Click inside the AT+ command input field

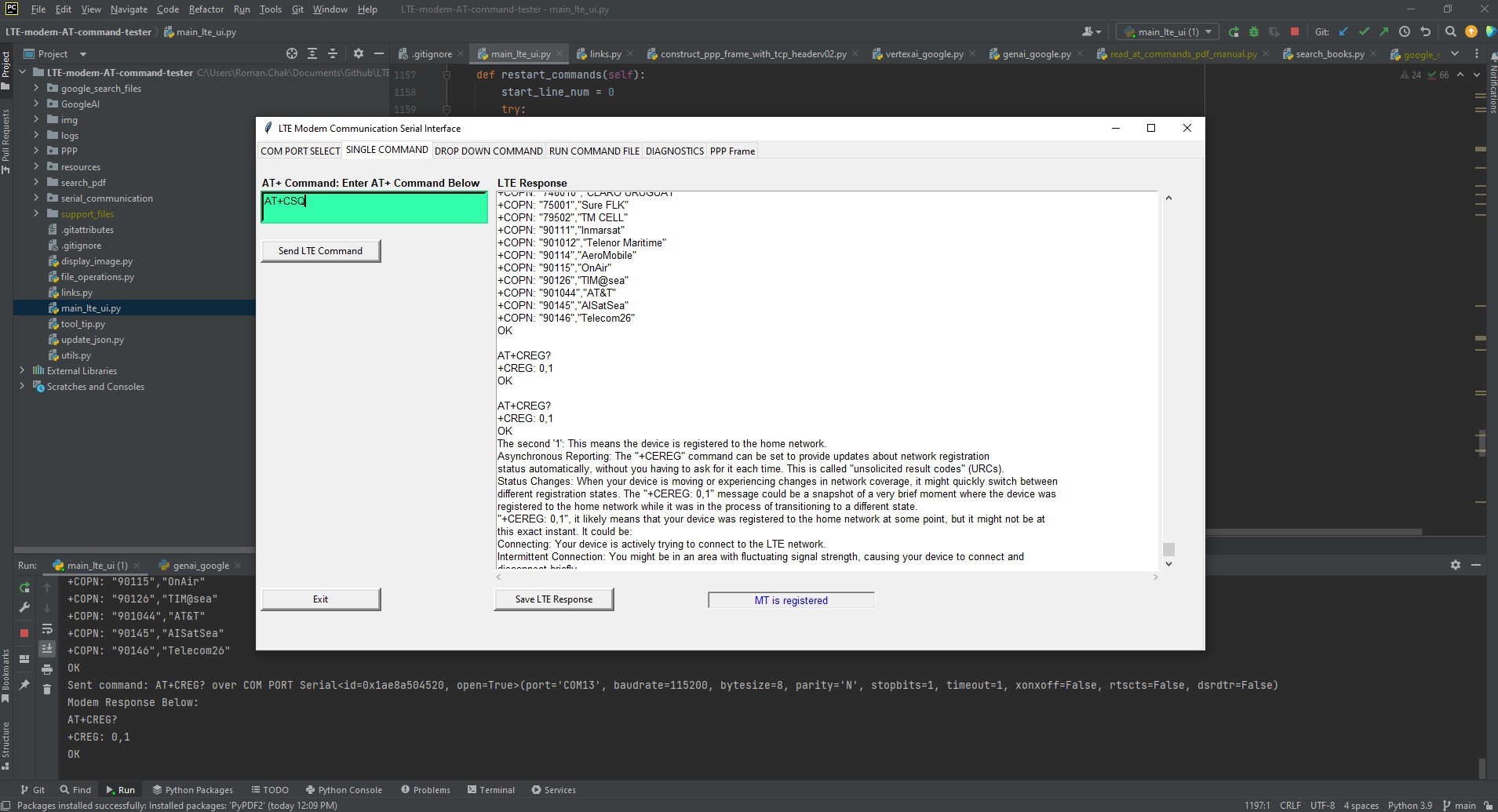[374, 207]
